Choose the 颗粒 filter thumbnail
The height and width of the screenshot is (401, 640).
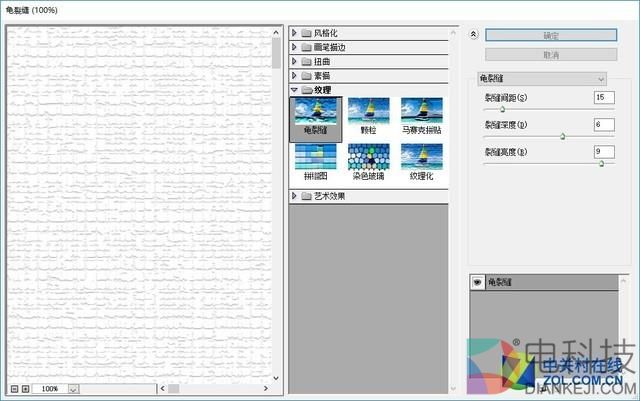pyautogui.click(x=369, y=116)
